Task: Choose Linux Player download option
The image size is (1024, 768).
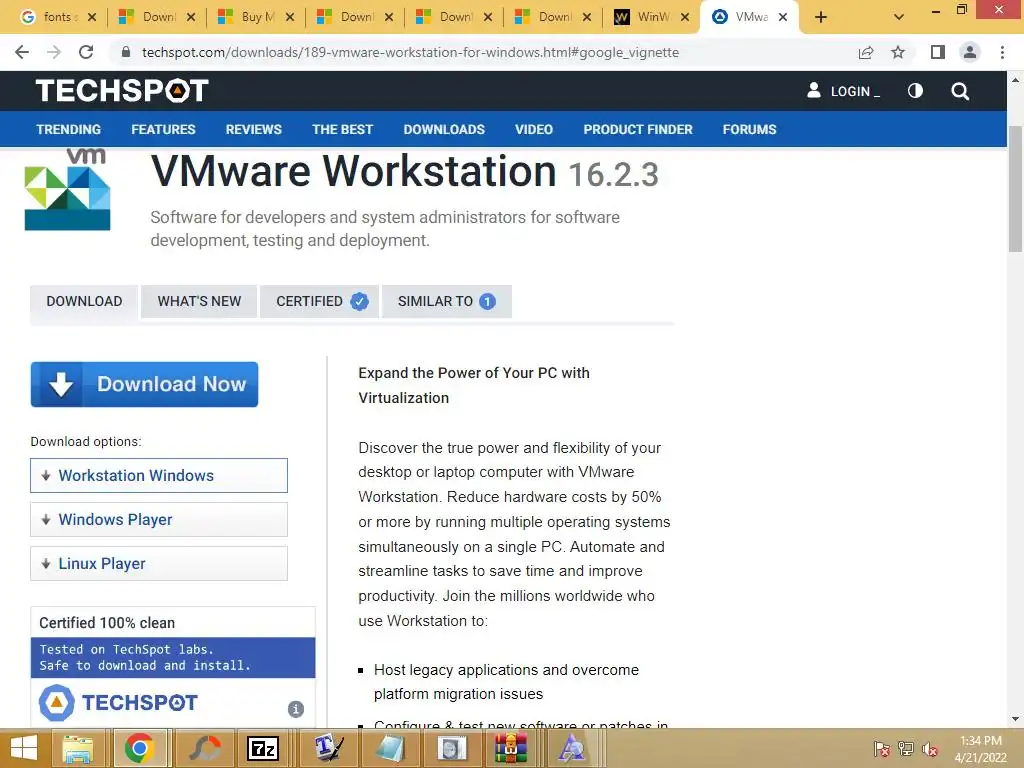Action: [159, 563]
